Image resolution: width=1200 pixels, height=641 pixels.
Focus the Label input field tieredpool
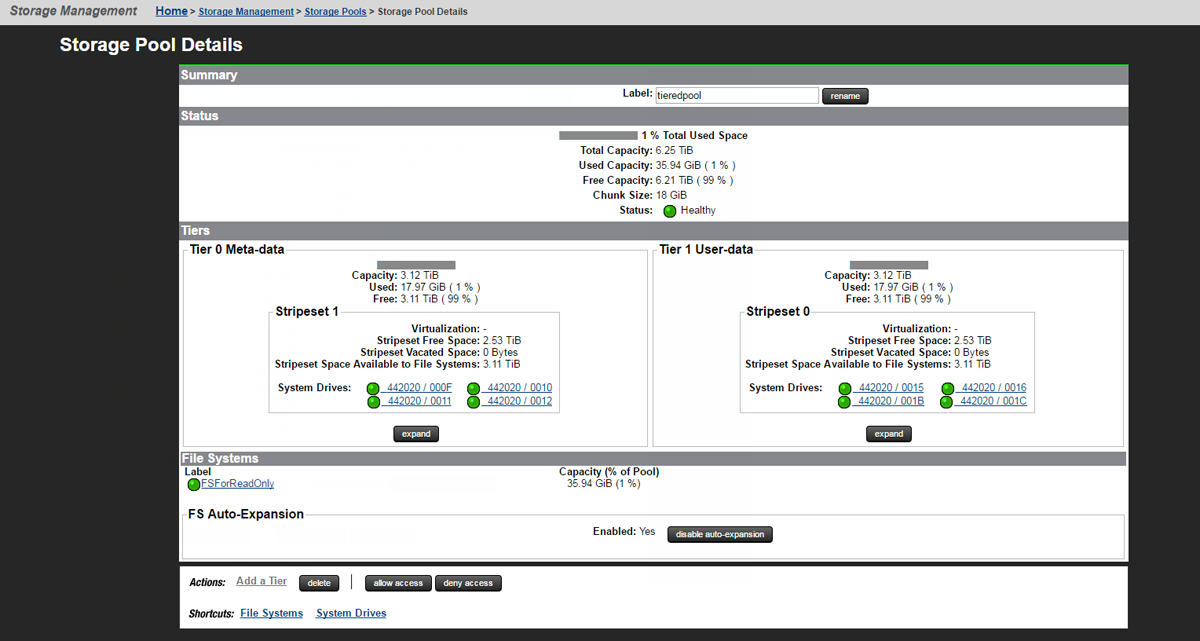click(x=736, y=96)
